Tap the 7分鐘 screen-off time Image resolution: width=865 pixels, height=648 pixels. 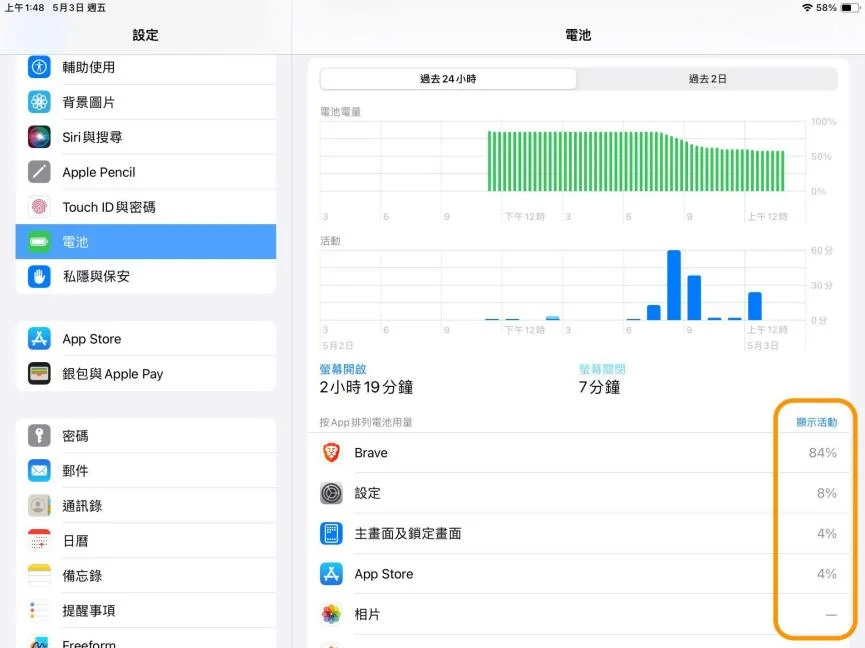click(599, 387)
